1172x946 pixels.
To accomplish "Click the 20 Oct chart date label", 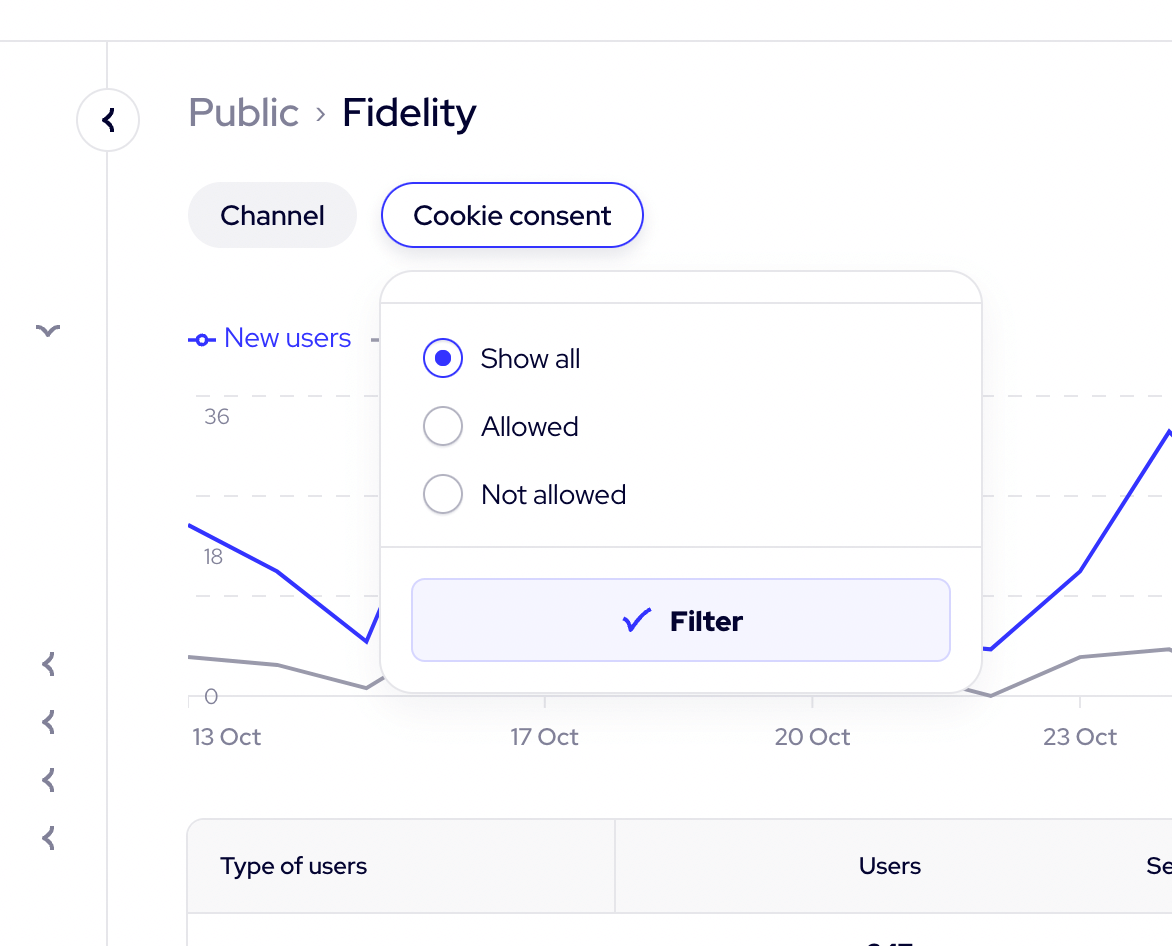I will pos(812,737).
